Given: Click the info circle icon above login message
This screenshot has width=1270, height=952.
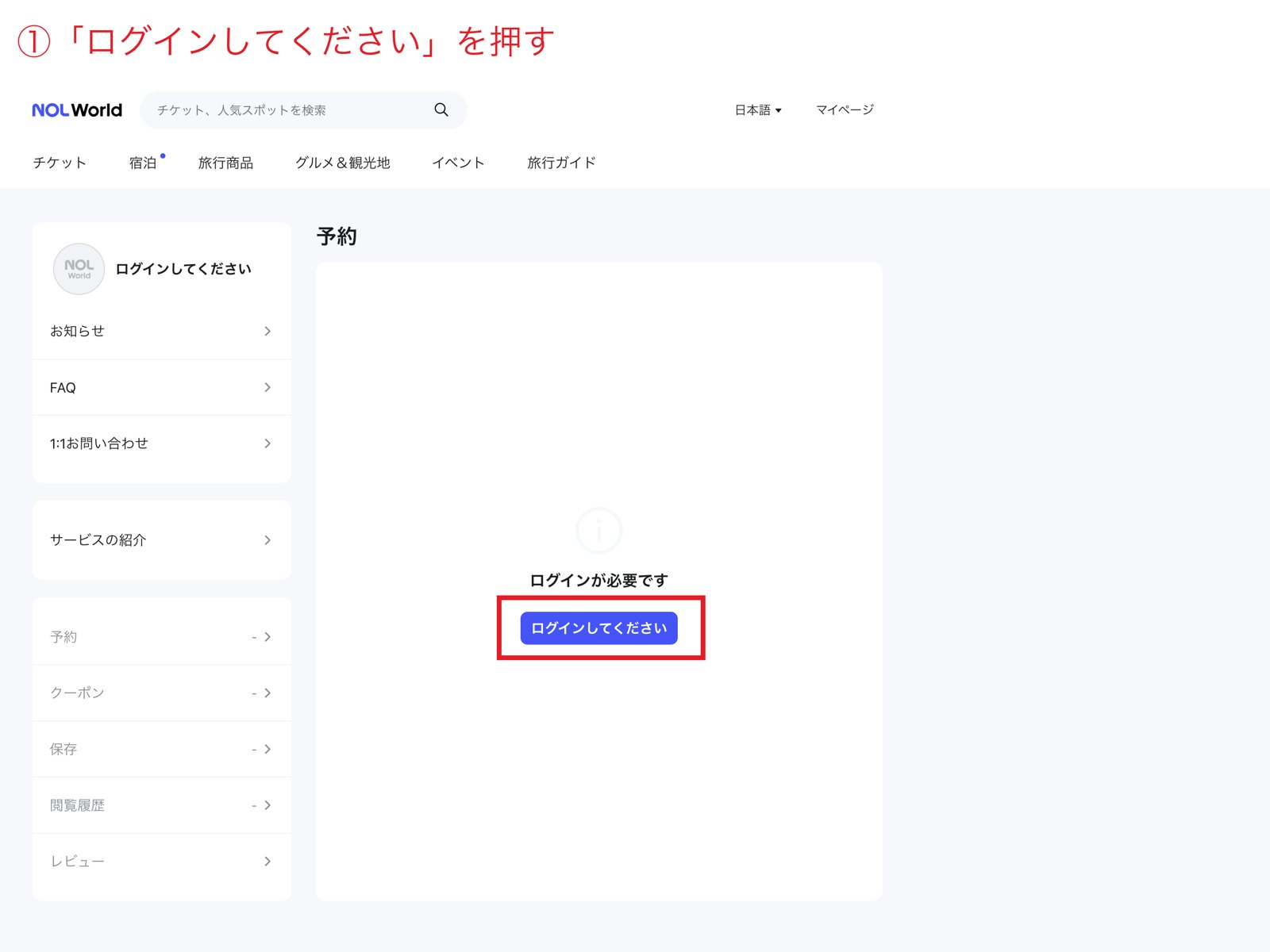Looking at the screenshot, I should pyautogui.click(x=598, y=530).
